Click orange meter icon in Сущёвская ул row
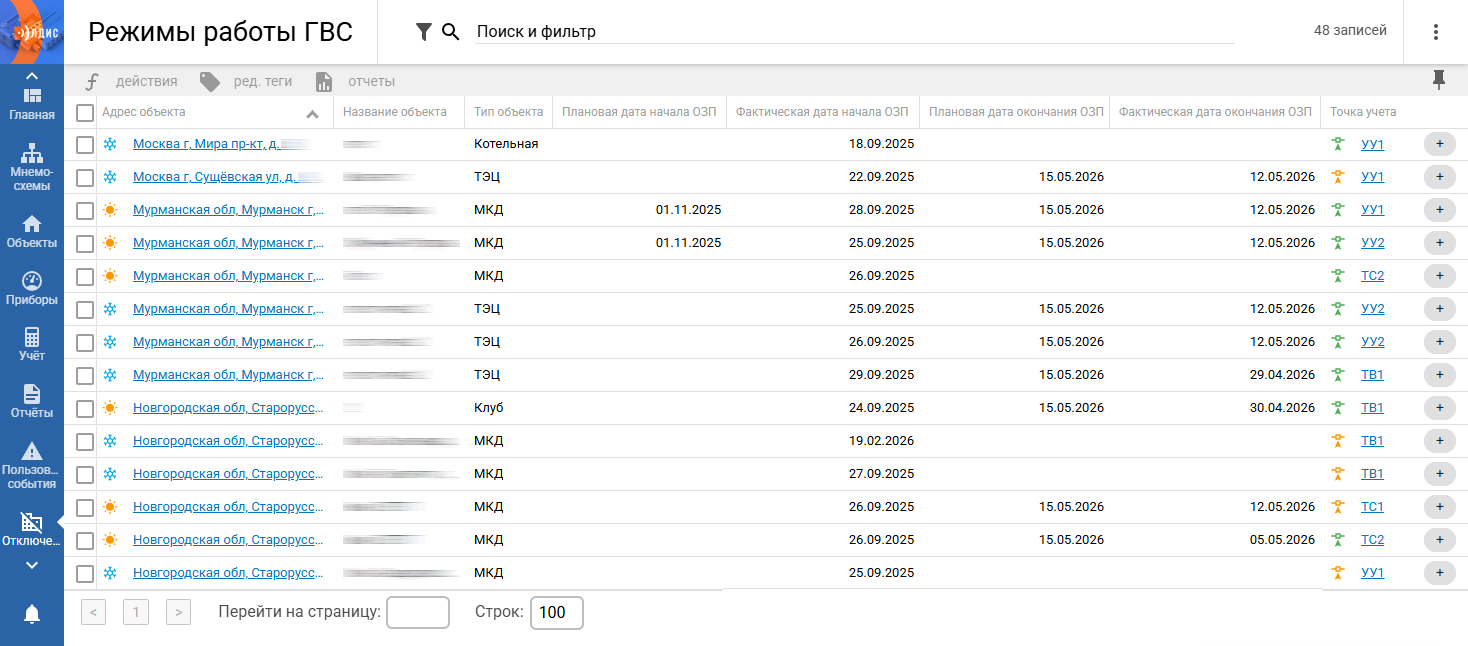 click(1338, 177)
